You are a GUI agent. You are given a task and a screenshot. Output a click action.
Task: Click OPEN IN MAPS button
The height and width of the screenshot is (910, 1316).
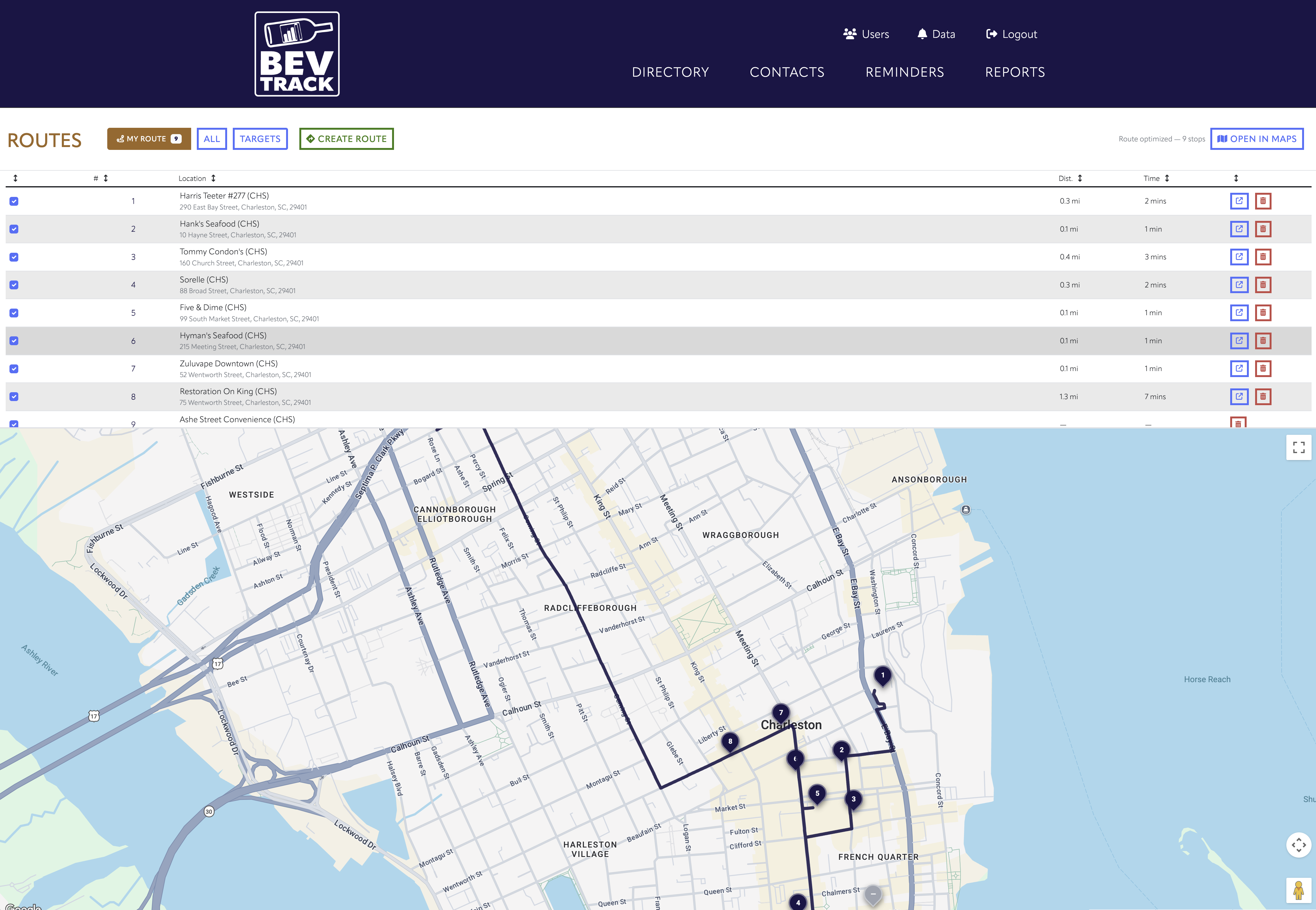[1257, 139]
